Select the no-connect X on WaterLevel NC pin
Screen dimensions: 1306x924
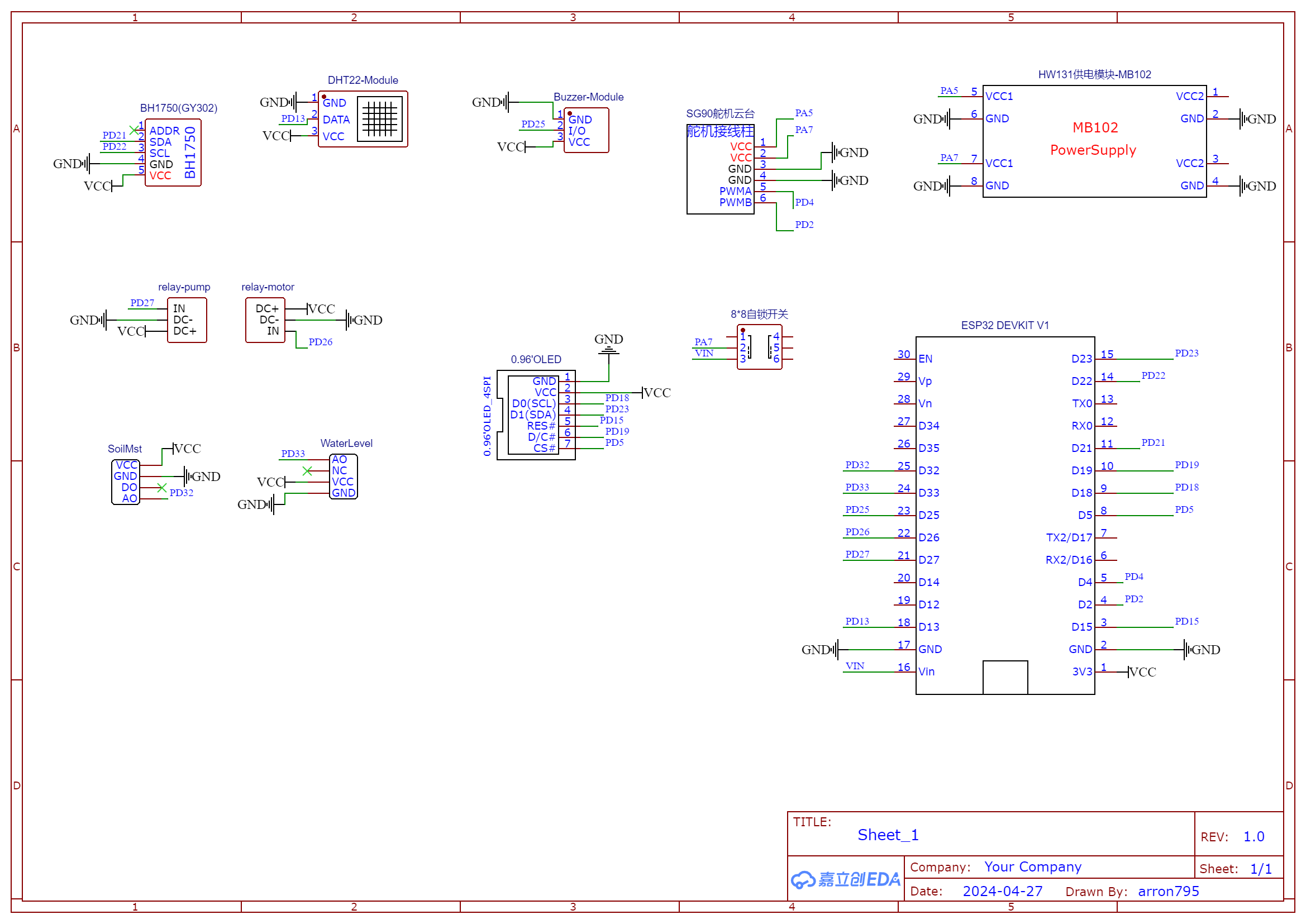tap(307, 471)
